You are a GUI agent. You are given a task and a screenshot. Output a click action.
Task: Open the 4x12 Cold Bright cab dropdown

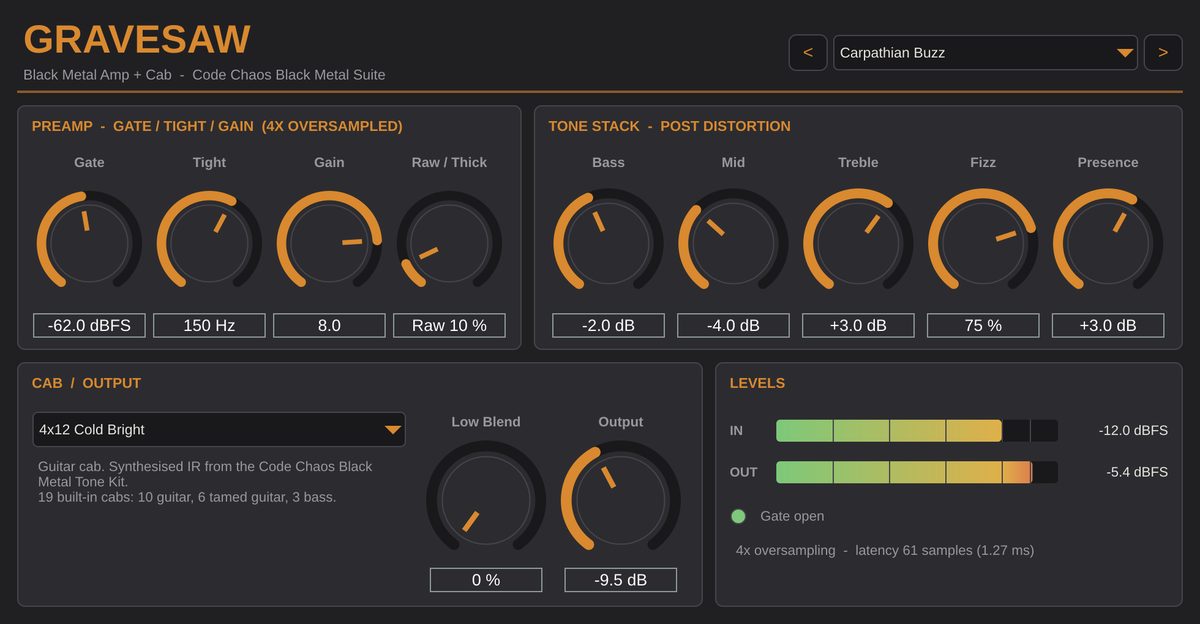tap(219, 429)
